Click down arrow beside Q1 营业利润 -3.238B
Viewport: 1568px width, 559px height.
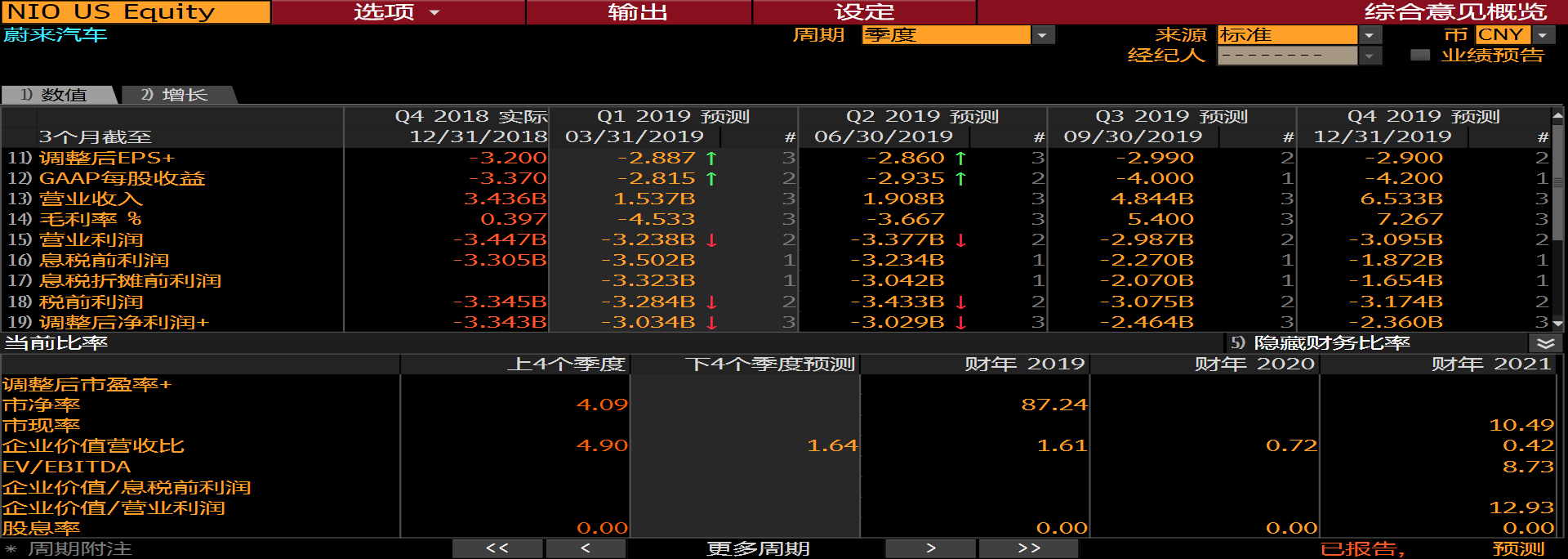click(x=711, y=239)
